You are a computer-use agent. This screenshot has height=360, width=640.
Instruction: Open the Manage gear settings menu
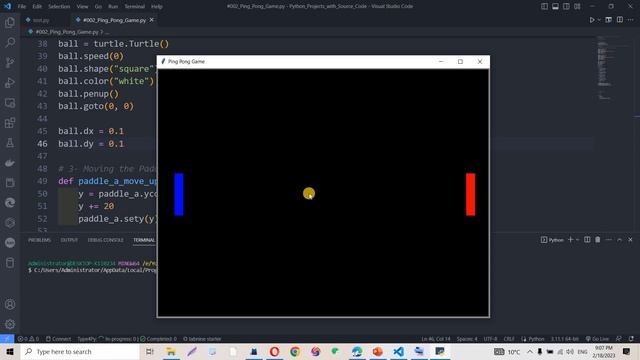tap(10, 324)
